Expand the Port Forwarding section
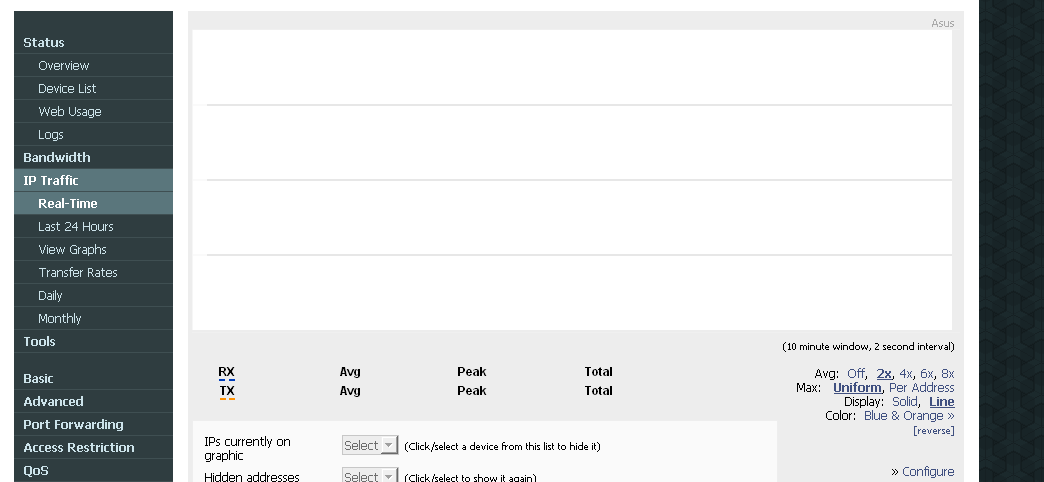 (73, 425)
